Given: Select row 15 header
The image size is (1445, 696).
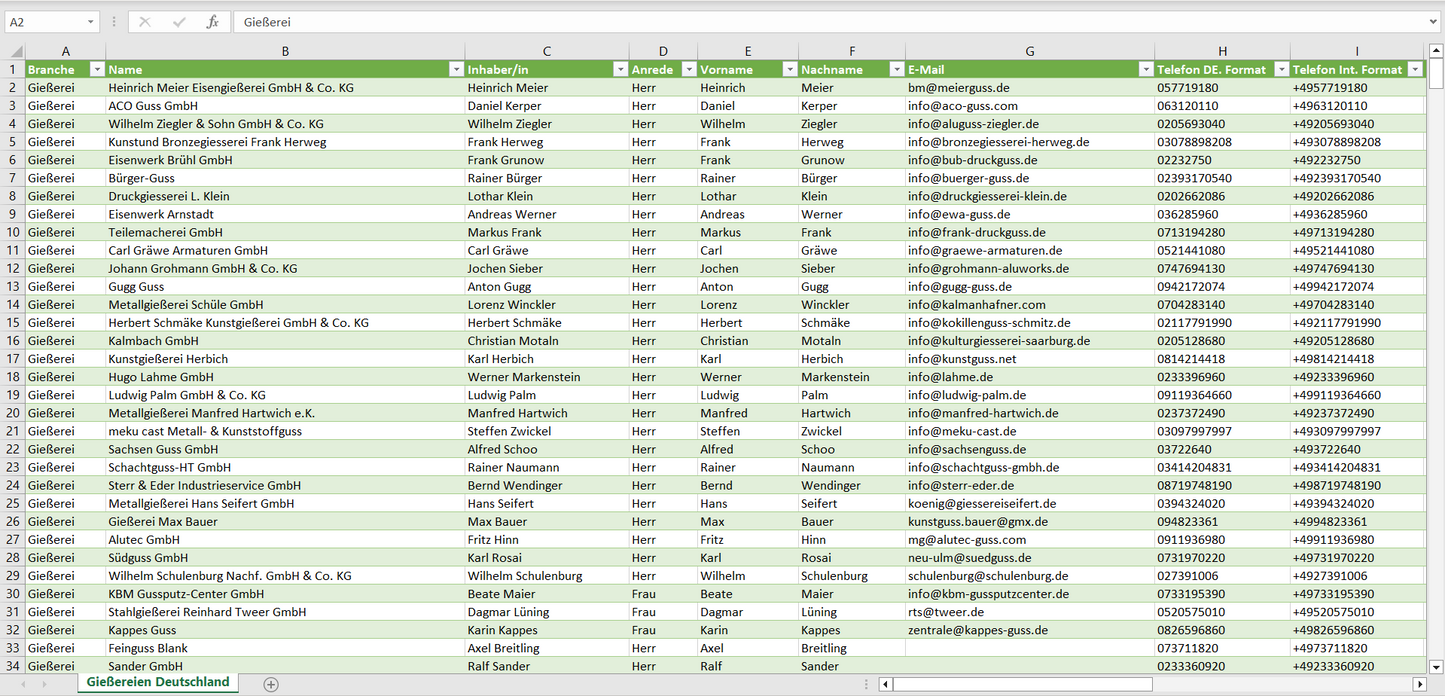Looking at the screenshot, I should [13, 323].
